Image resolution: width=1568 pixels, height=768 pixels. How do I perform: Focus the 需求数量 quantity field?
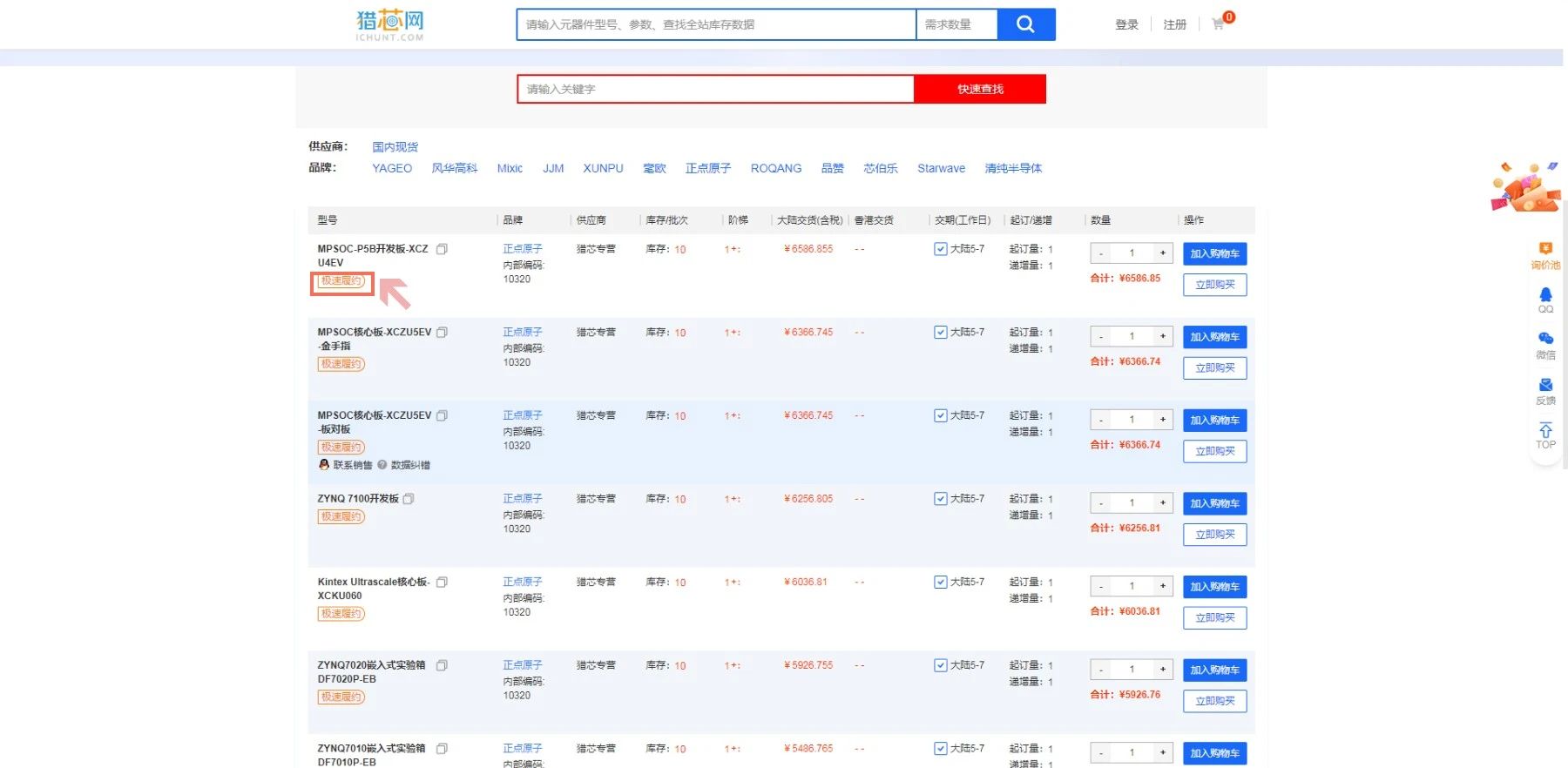pos(956,24)
